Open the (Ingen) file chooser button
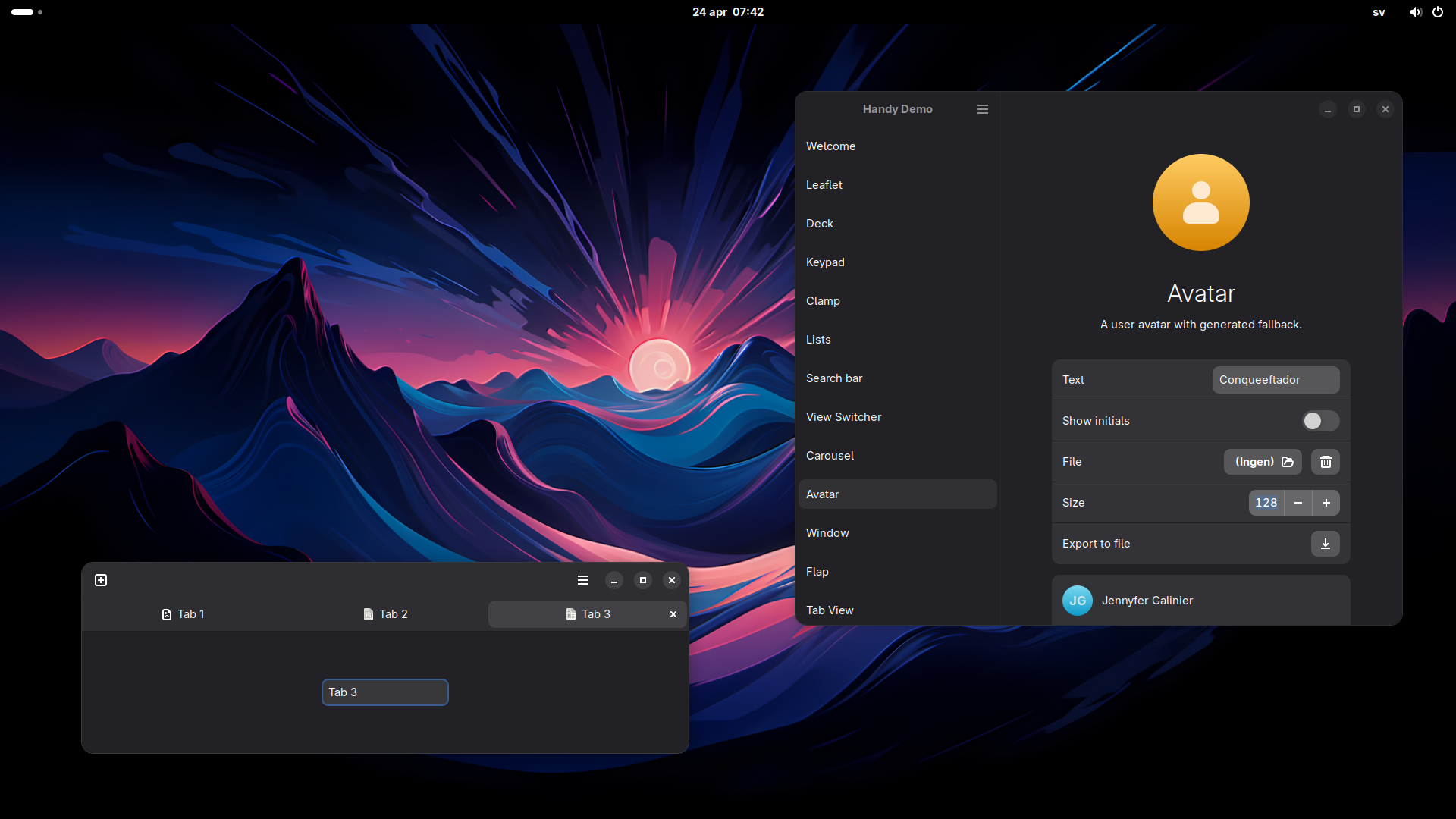Image resolution: width=1456 pixels, height=819 pixels. [1263, 462]
